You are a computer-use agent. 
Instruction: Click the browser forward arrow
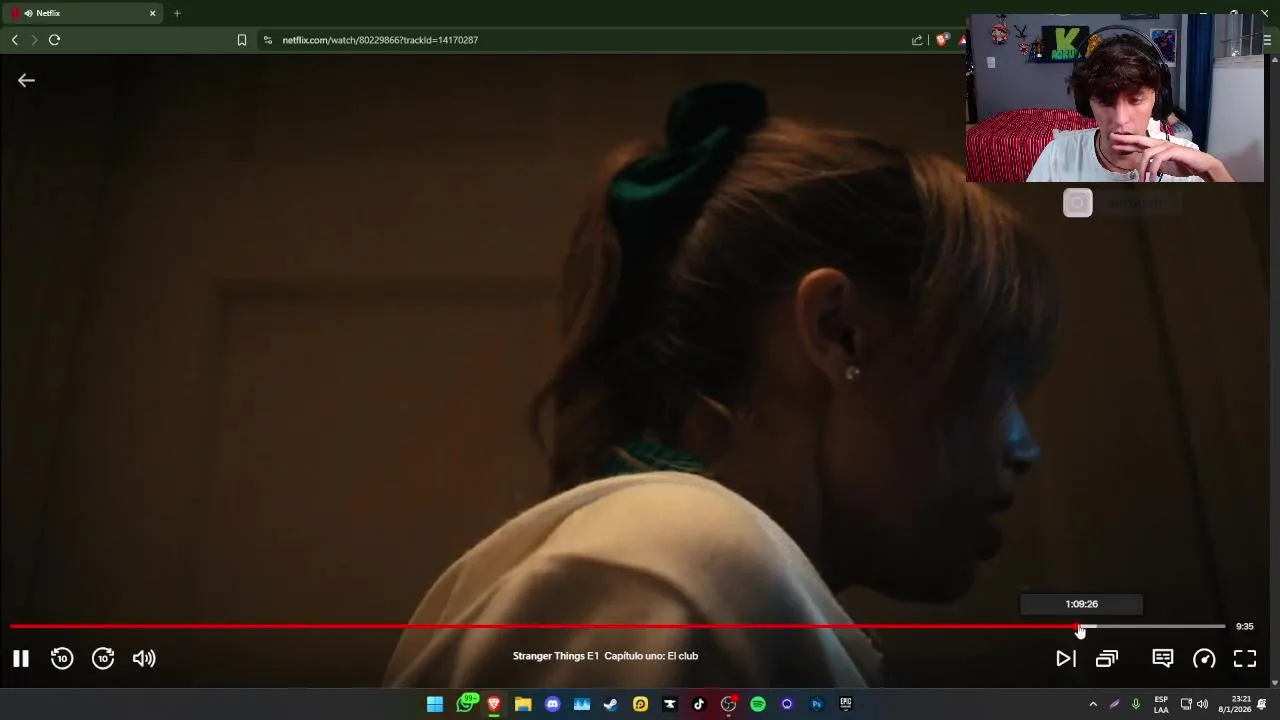point(34,40)
